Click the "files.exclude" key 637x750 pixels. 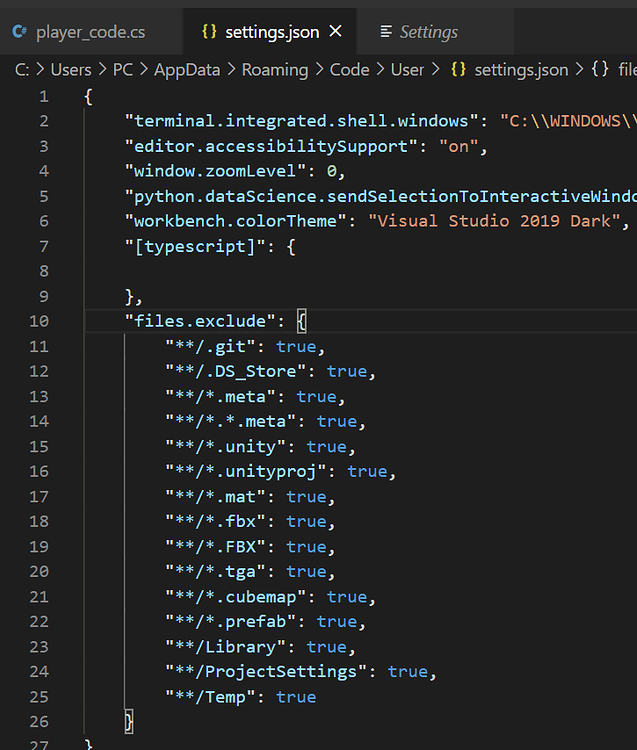(x=200, y=321)
